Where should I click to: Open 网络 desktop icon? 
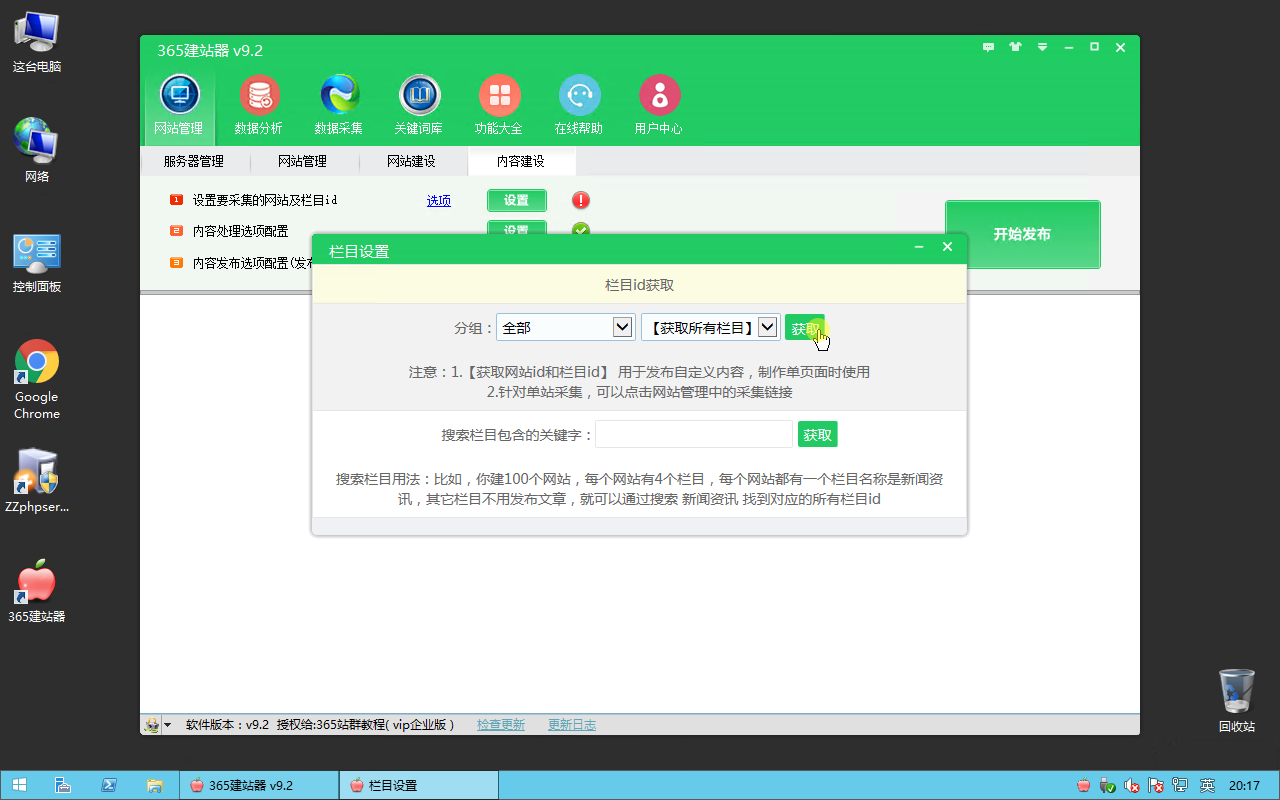(37, 150)
